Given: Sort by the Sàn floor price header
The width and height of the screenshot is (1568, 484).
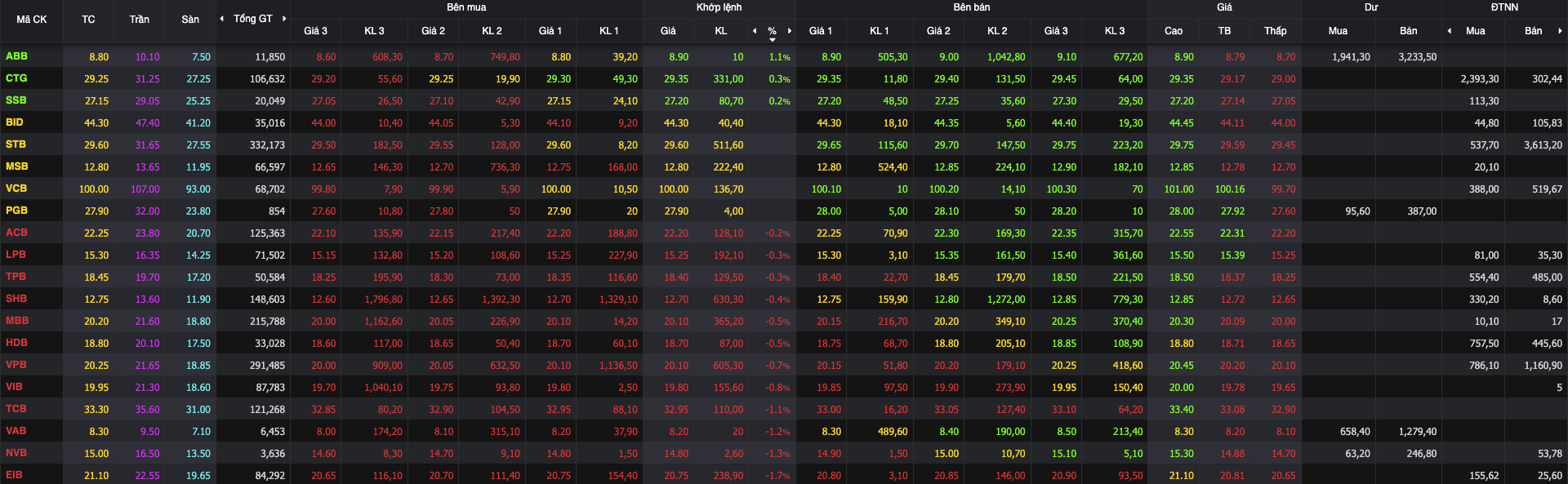Looking at the screenshot, I should 190,20.
